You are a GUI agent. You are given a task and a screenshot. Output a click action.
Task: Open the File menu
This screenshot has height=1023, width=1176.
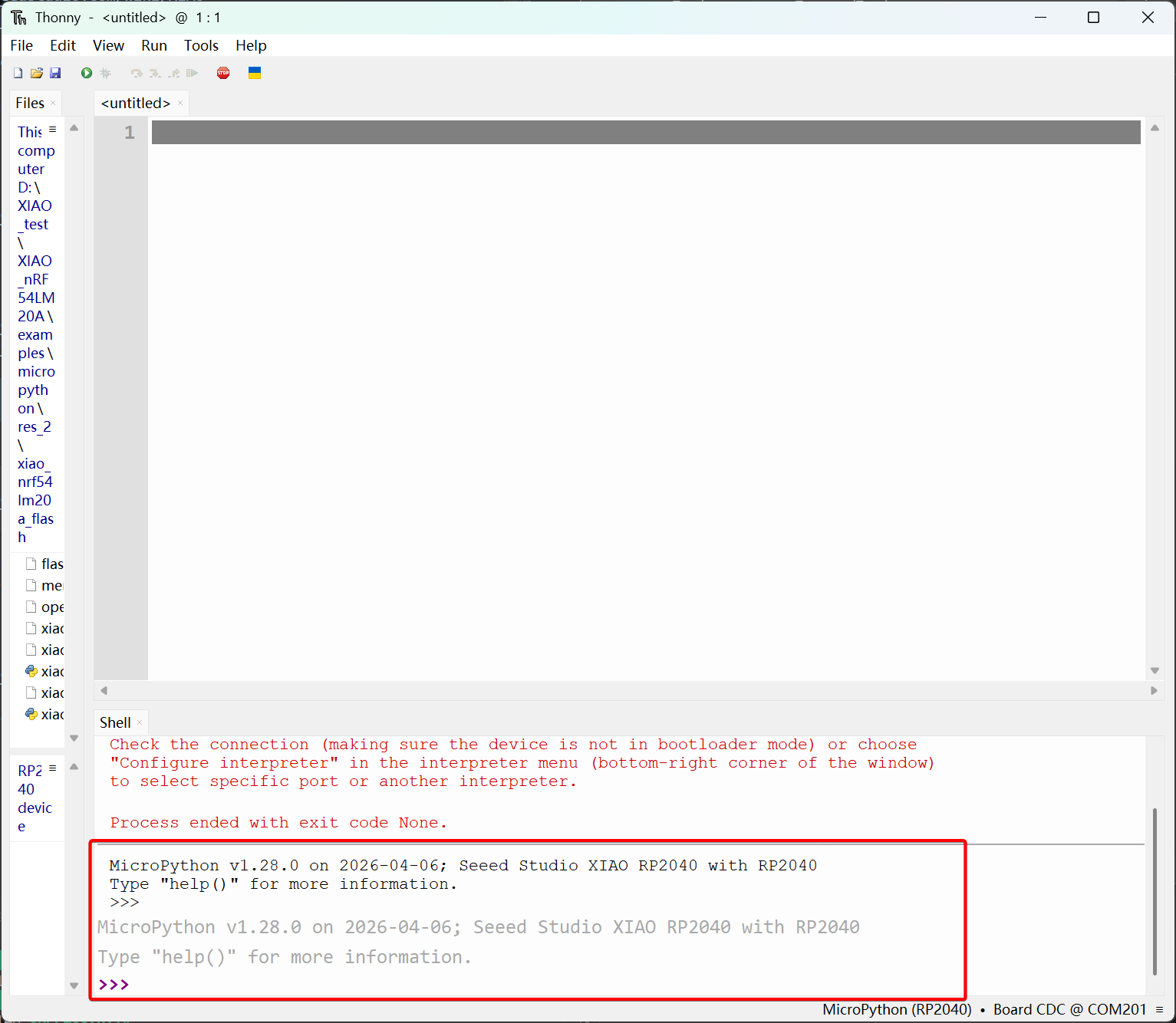coord(21,45)
